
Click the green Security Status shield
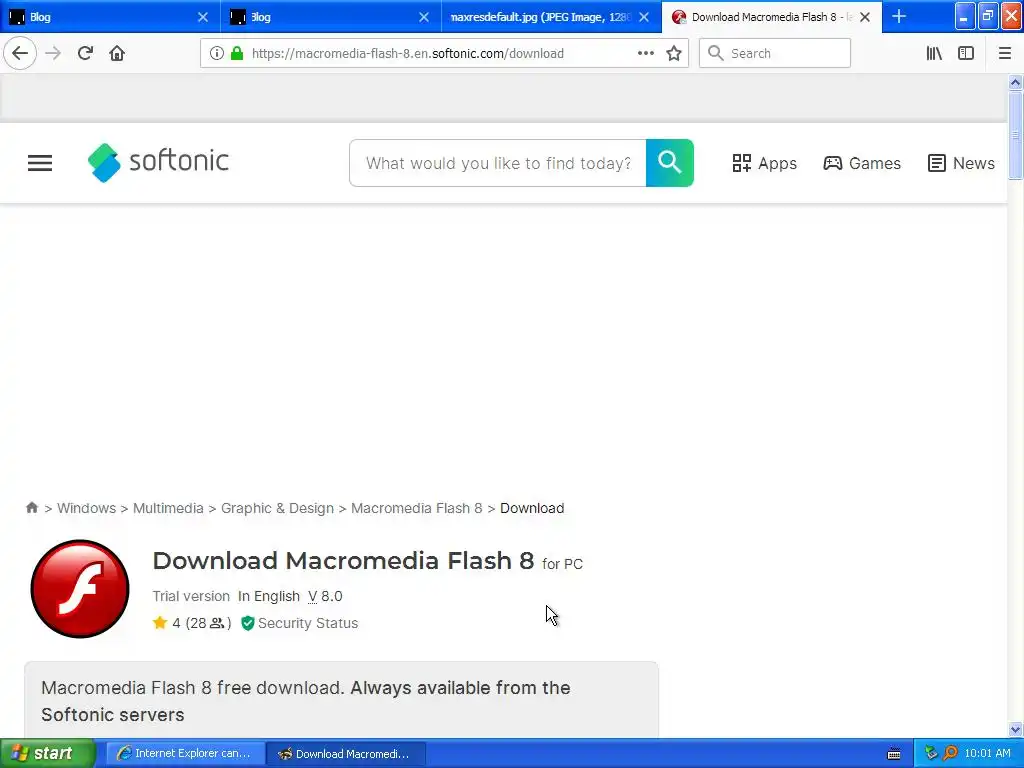tap(248, 623)
